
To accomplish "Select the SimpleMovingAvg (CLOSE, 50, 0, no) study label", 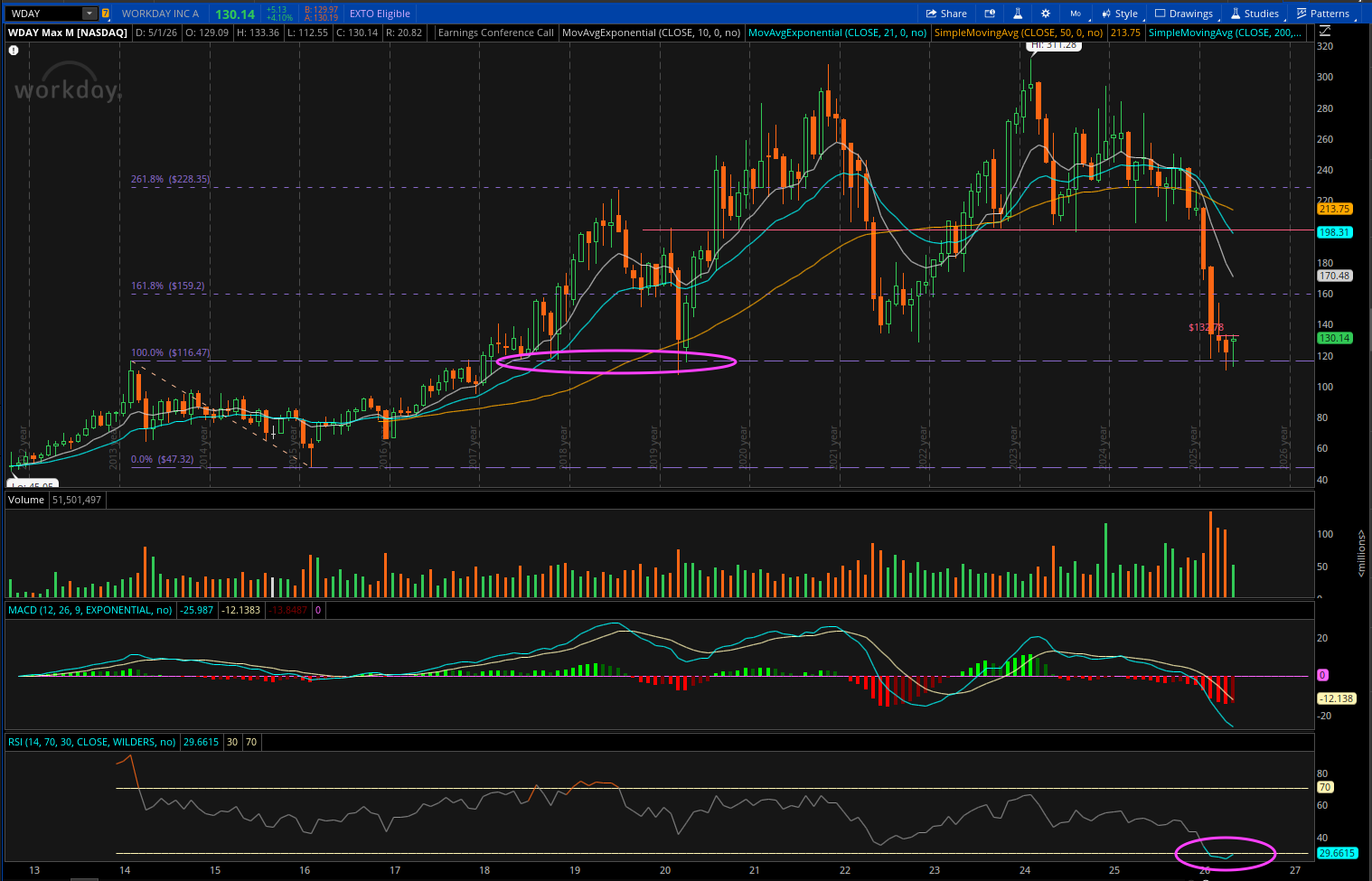I will point(1019,33).
